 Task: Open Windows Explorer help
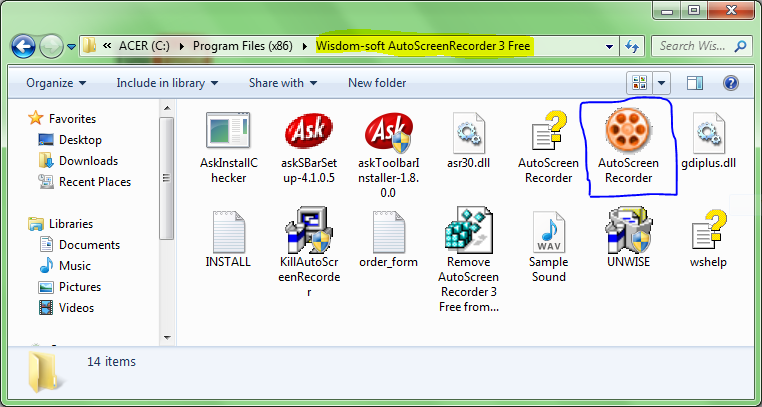tap(731, 83)
